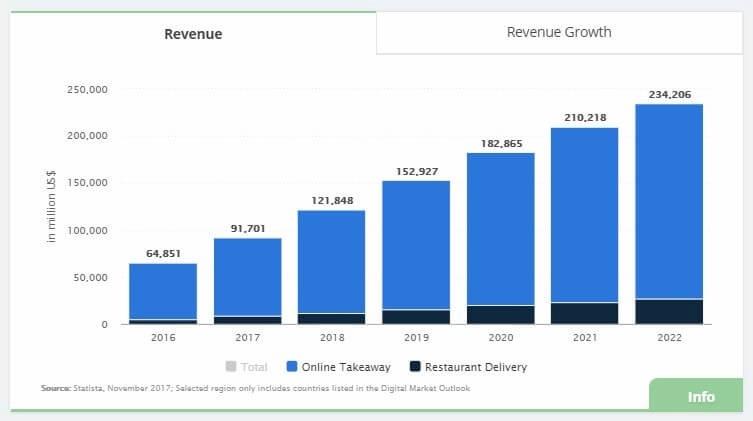Select the 2020 blue Online Takeaway bar
This screenshot has width=753, height=421.
click(500, 229)
